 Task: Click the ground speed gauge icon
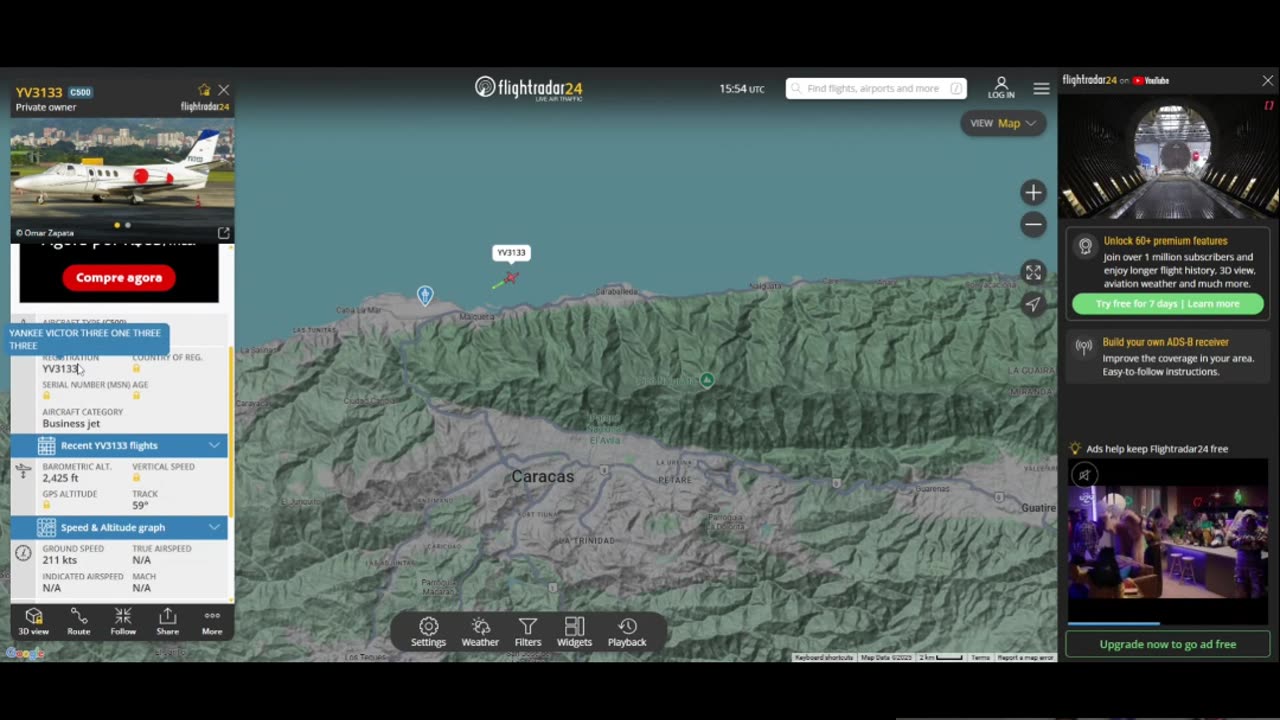click(x=24, y=553)
